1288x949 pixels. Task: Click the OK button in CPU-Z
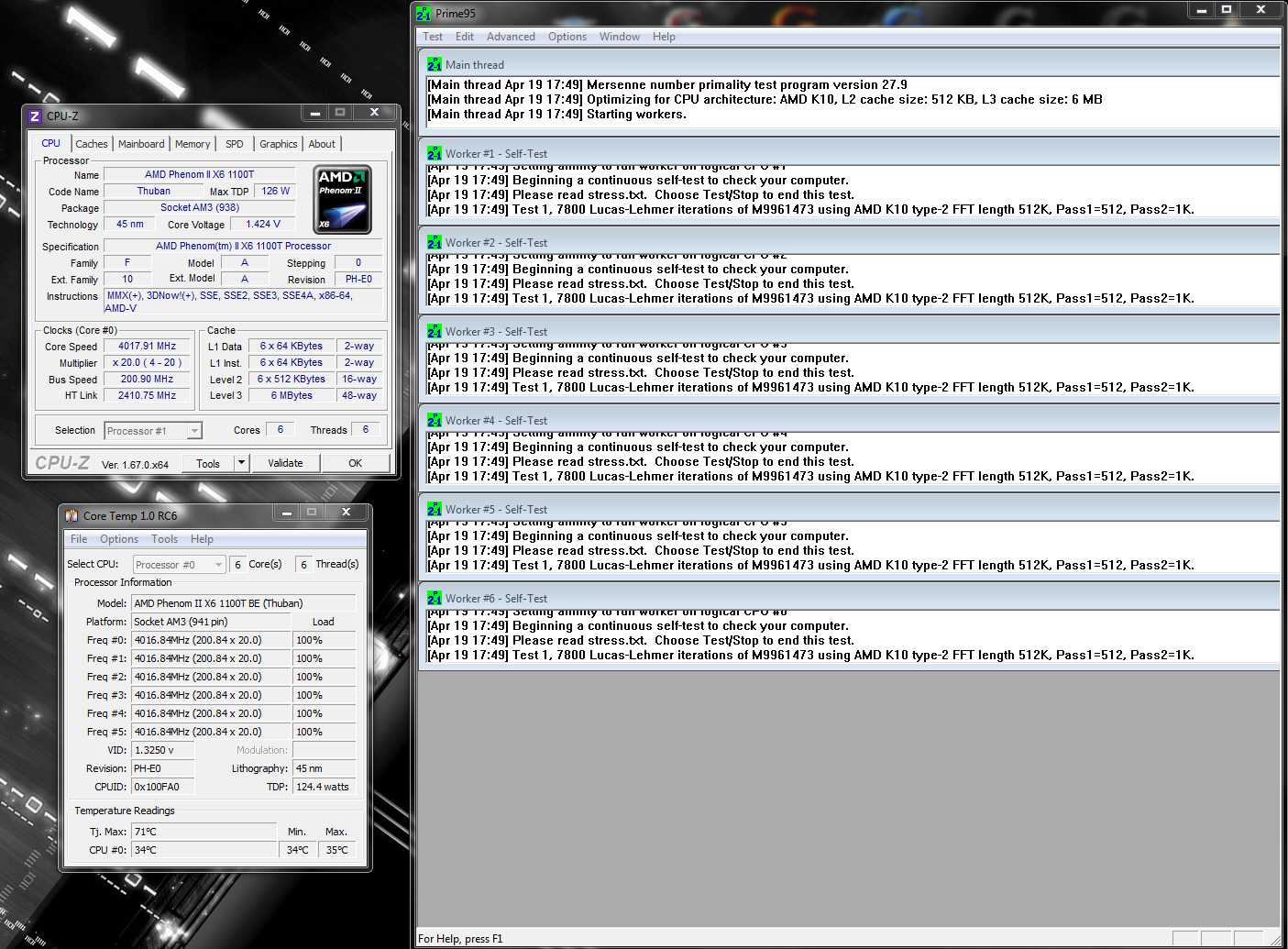point(356,463)
